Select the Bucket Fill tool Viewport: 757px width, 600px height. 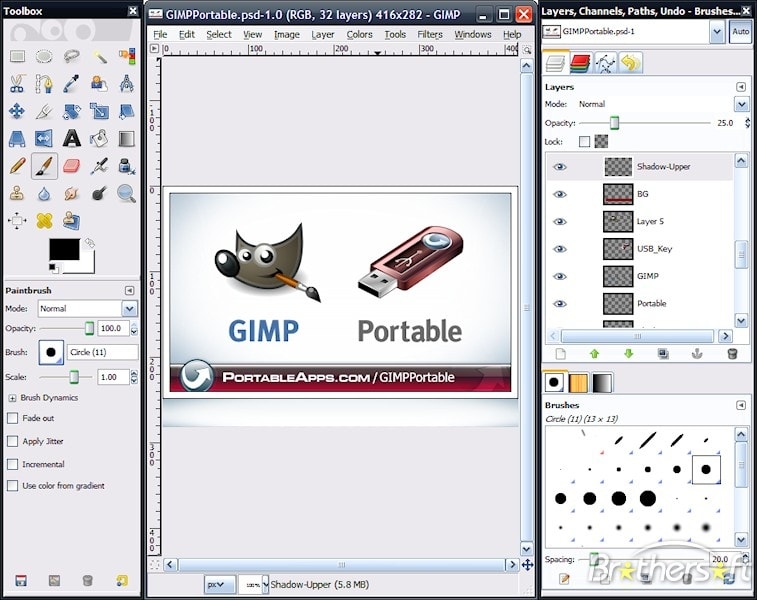pos(99,139)
